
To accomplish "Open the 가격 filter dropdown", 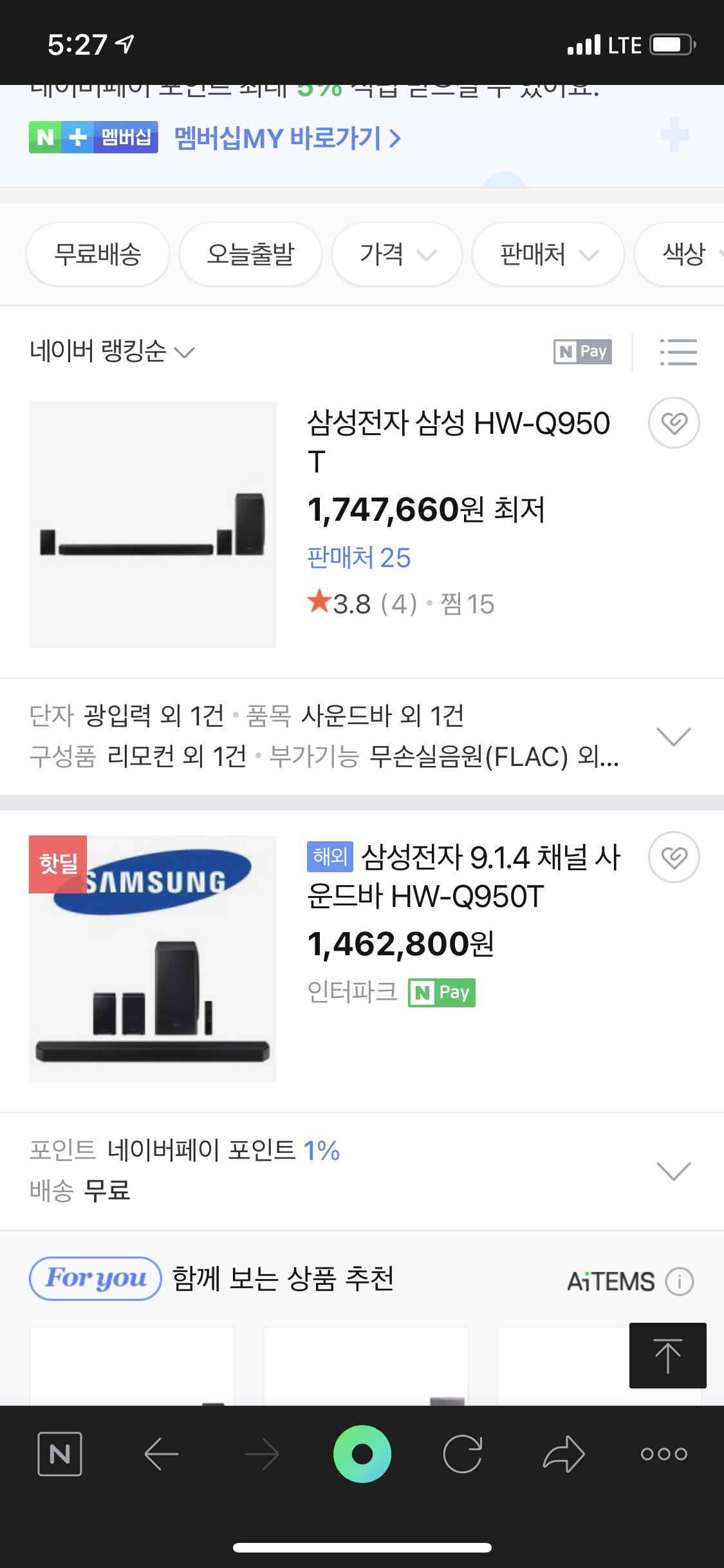I will click(x=397, y=254).
